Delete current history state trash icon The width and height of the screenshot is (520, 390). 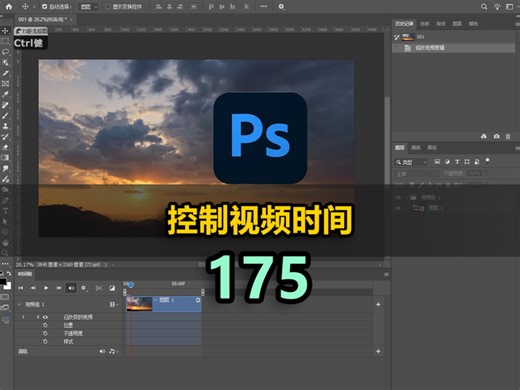(508, 136)
